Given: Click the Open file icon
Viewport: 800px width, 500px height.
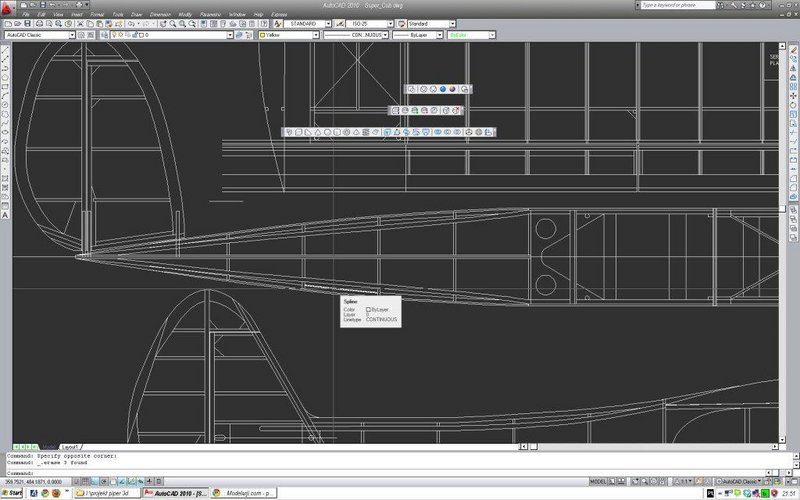Looking at the screenshot, I should point(17,24).
